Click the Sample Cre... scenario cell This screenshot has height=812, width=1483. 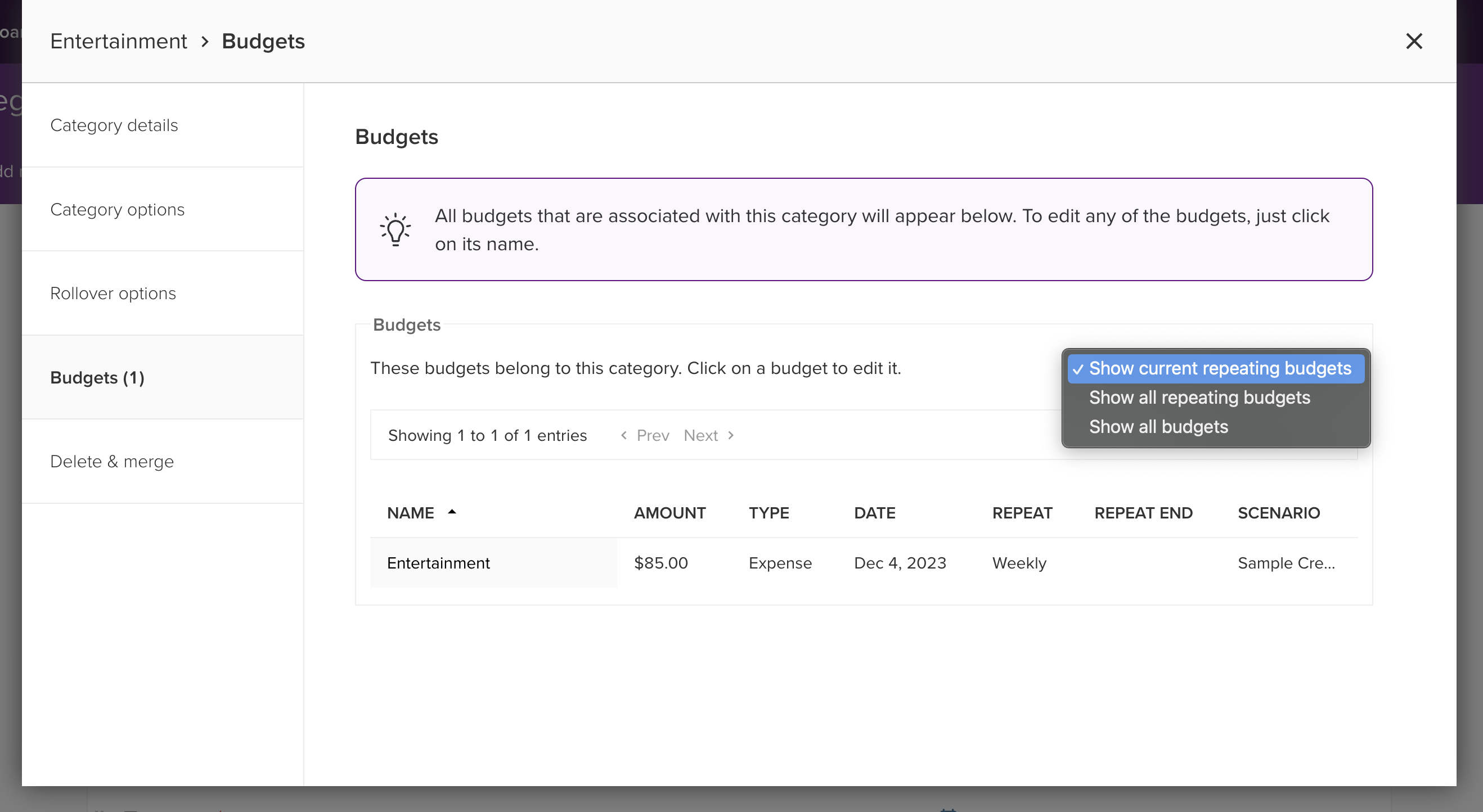click(x=1286, y=563)
